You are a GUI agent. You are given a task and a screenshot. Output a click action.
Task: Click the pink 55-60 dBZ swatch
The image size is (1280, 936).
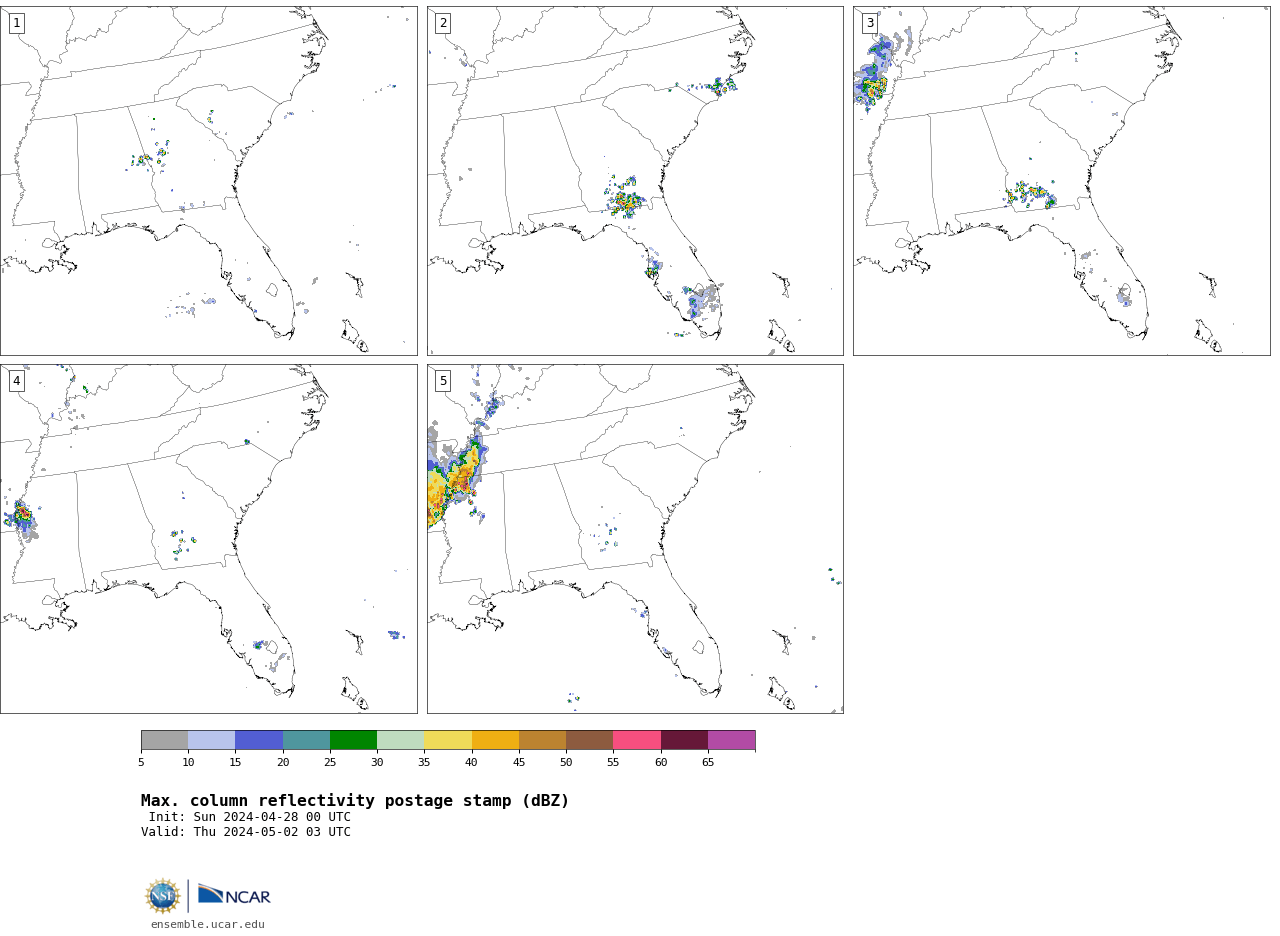tap(637, 740)
